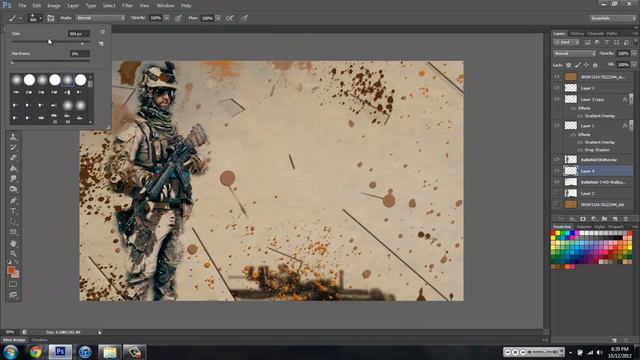Hide Layer 3 copy visibility eye
Image resolution: width=640 pixels, height=360 pixels.
coord(557,99)
